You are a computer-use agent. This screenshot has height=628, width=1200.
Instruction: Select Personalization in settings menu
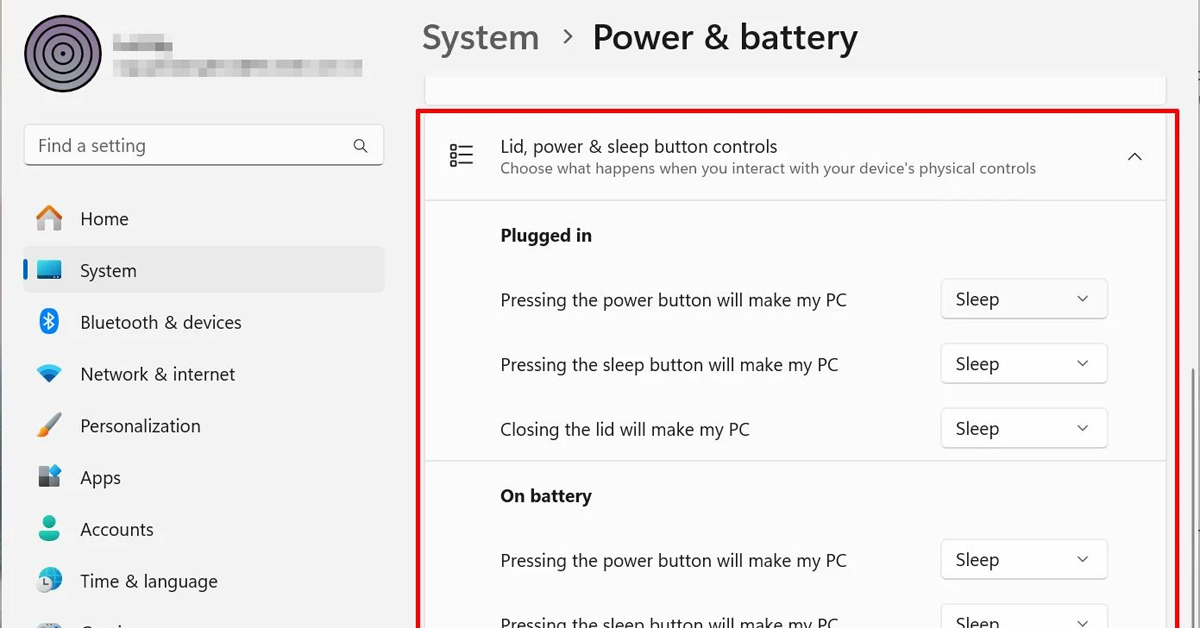click(140, 426)
